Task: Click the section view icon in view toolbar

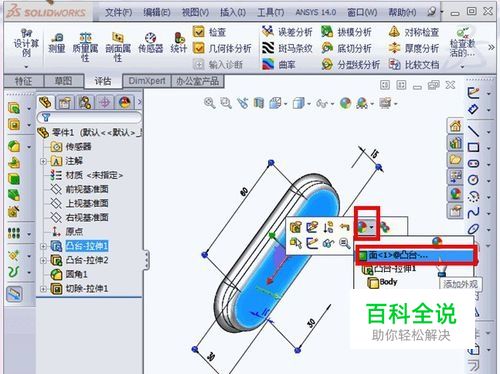Action: pos(259,103)
